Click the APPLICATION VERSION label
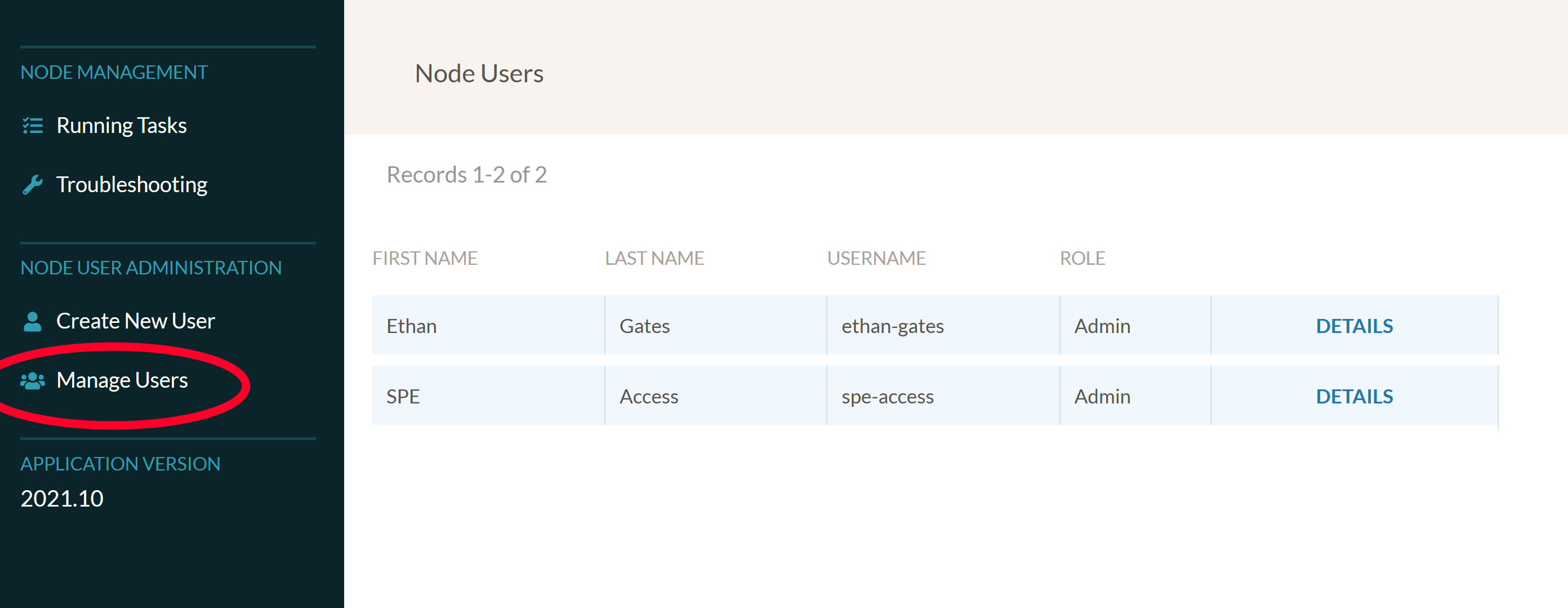Screen dimensions: 1568x608 (121, 464)
